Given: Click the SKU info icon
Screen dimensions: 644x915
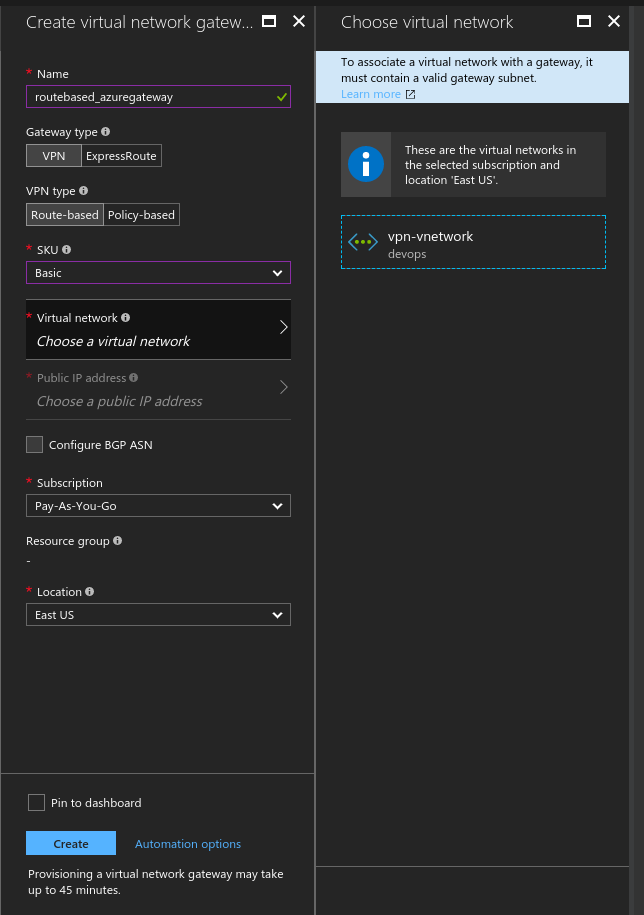Looking at the screenshot, I should click(66, 250).
